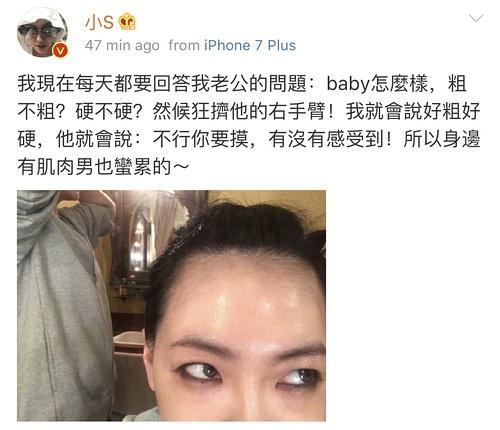The image size is (500, 430).
Task: Click the gold crown membership icon
Action: click(x=127, y=22)
